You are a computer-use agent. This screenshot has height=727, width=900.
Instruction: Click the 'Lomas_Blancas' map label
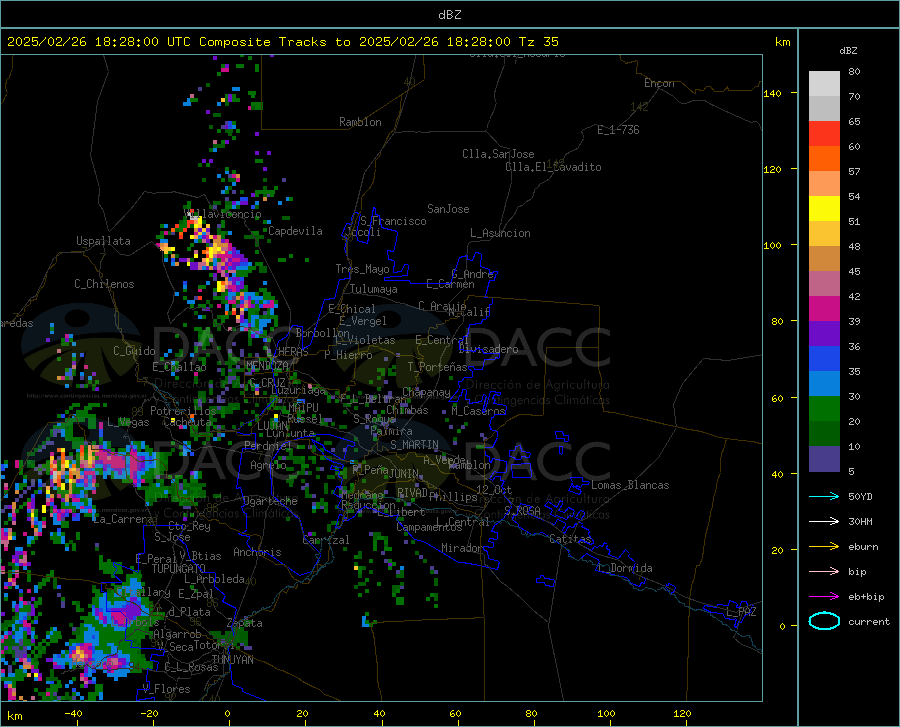[x=630, y=485]
